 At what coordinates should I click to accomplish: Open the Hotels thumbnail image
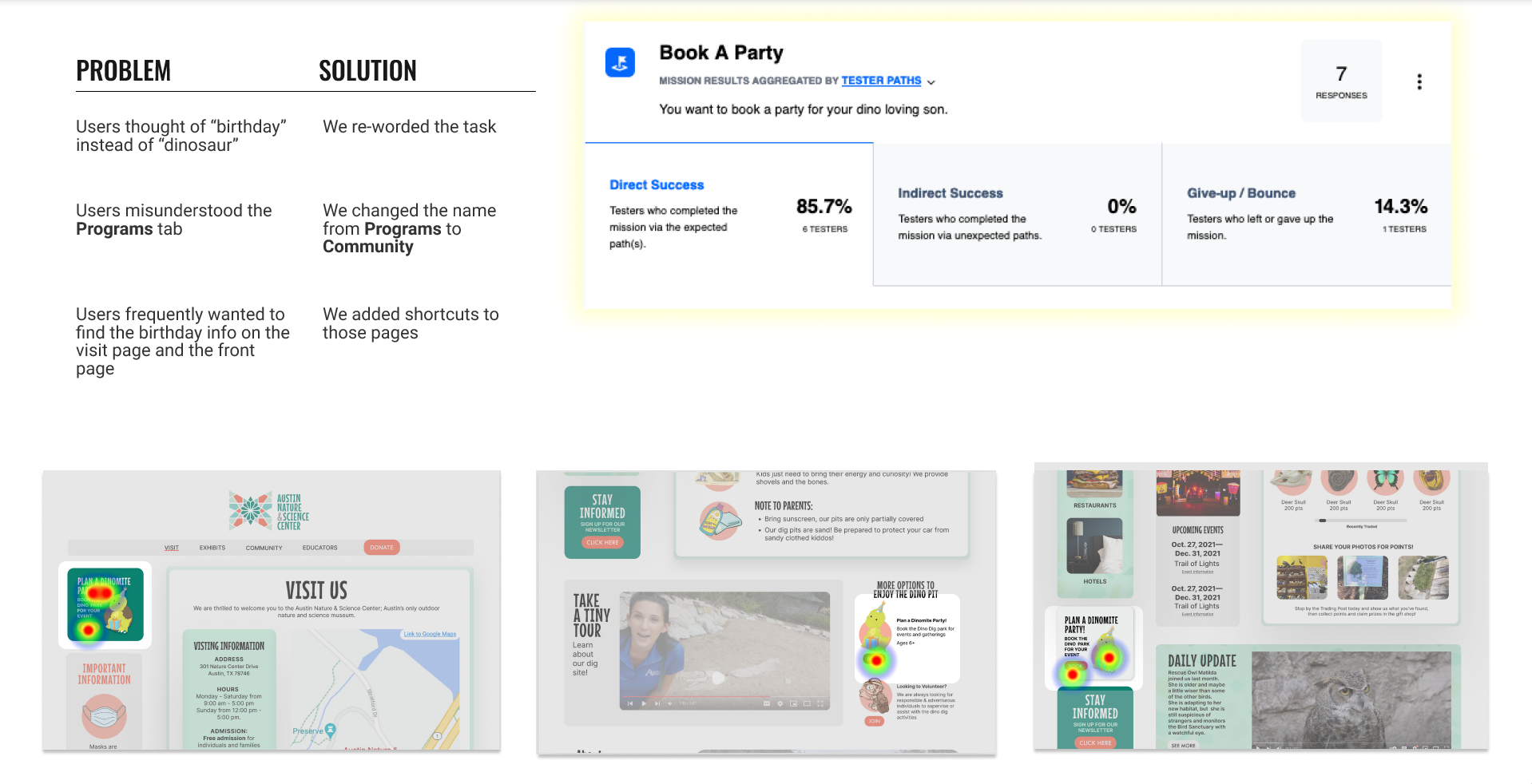click(1095, 547)
